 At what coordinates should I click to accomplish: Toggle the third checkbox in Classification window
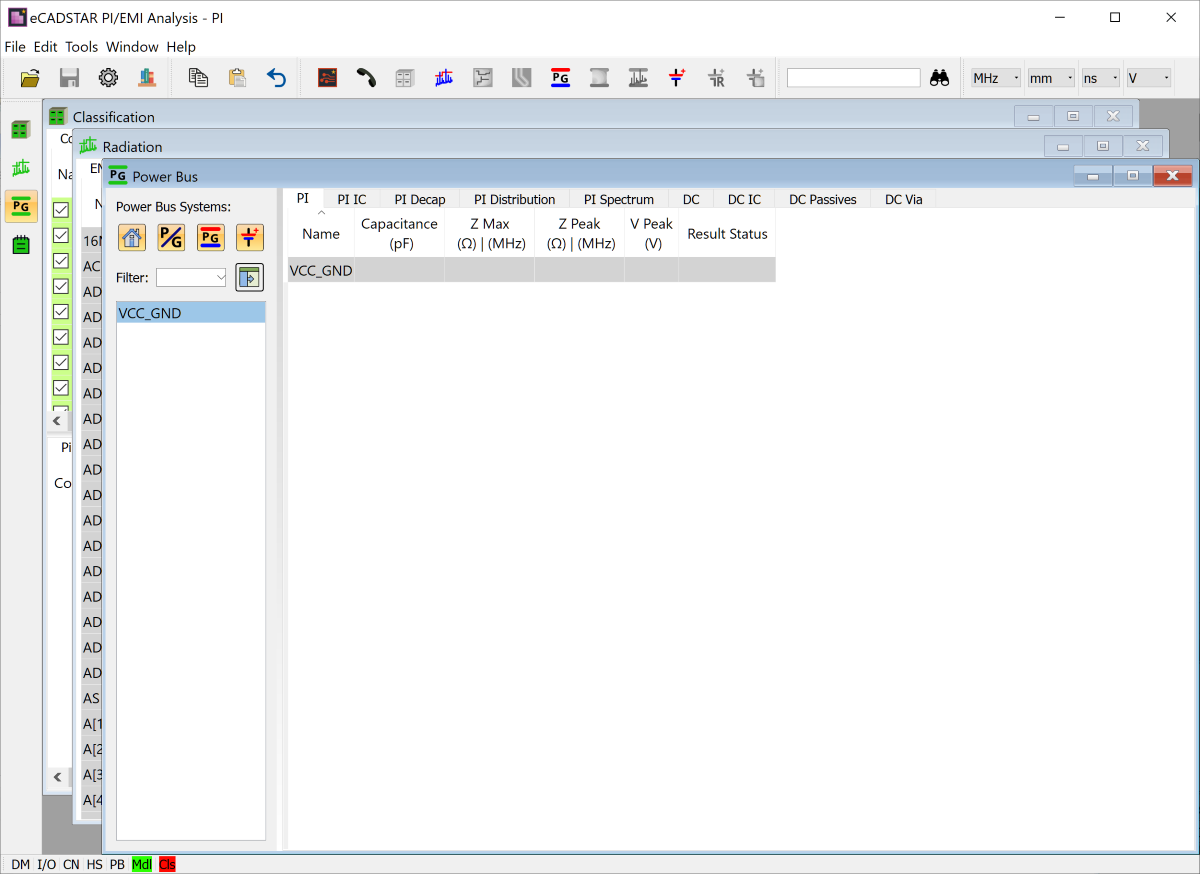click(x=61, y=260)
